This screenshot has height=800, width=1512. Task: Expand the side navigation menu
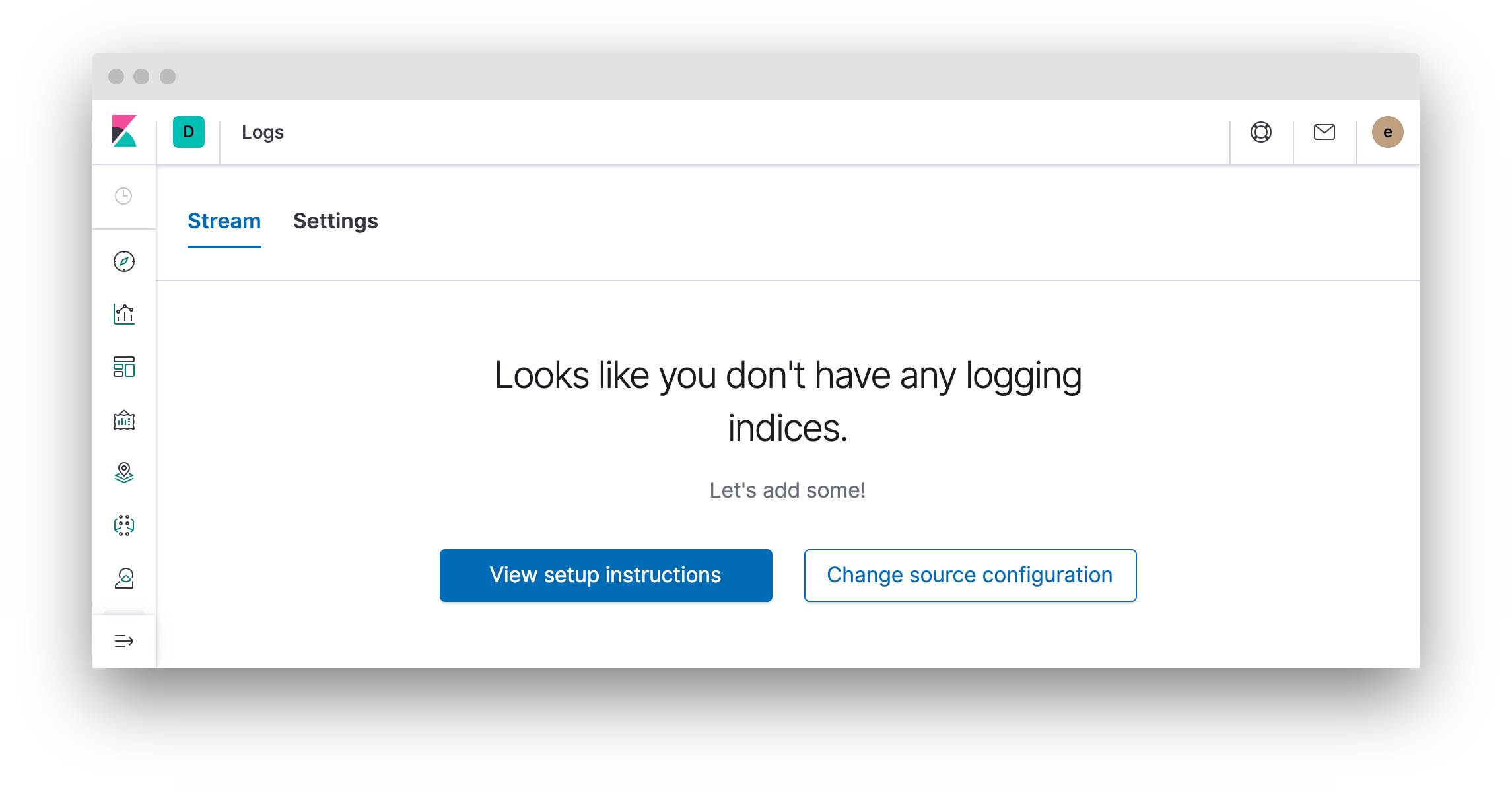pos(124,641)
